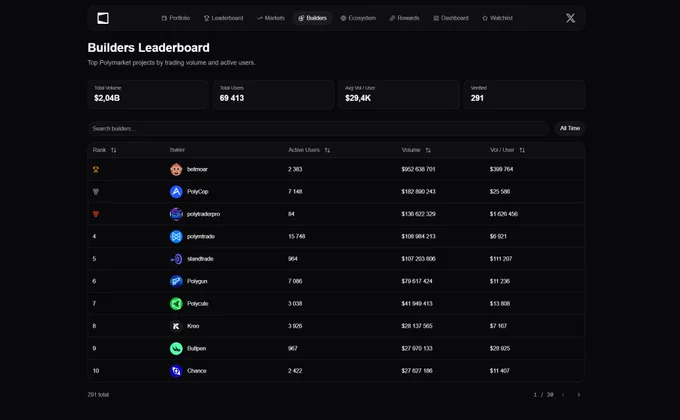
Task: Open the PolyCop builder name
Action: 198,192
